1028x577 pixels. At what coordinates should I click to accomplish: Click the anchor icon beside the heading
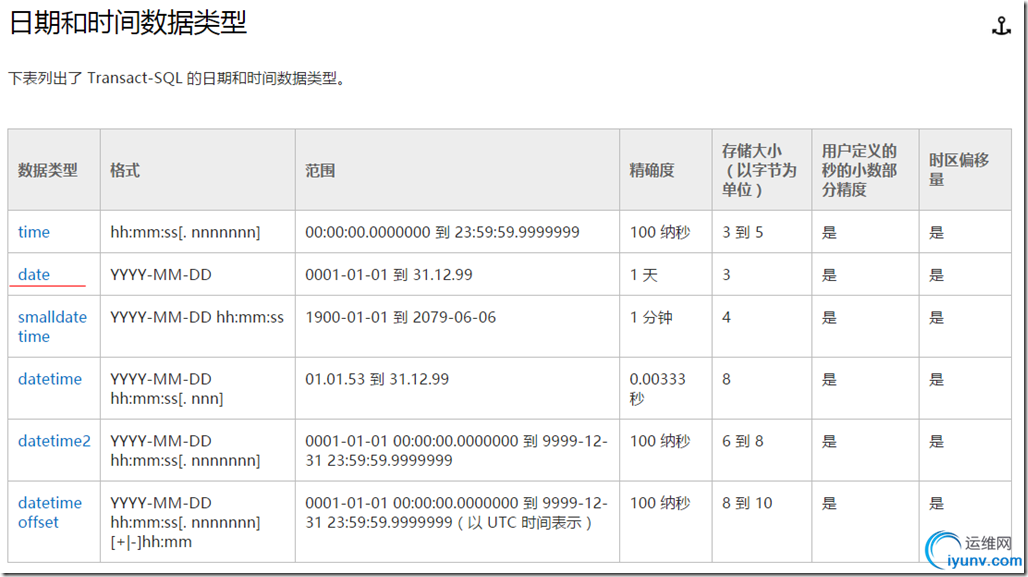tap(1001, 27)
